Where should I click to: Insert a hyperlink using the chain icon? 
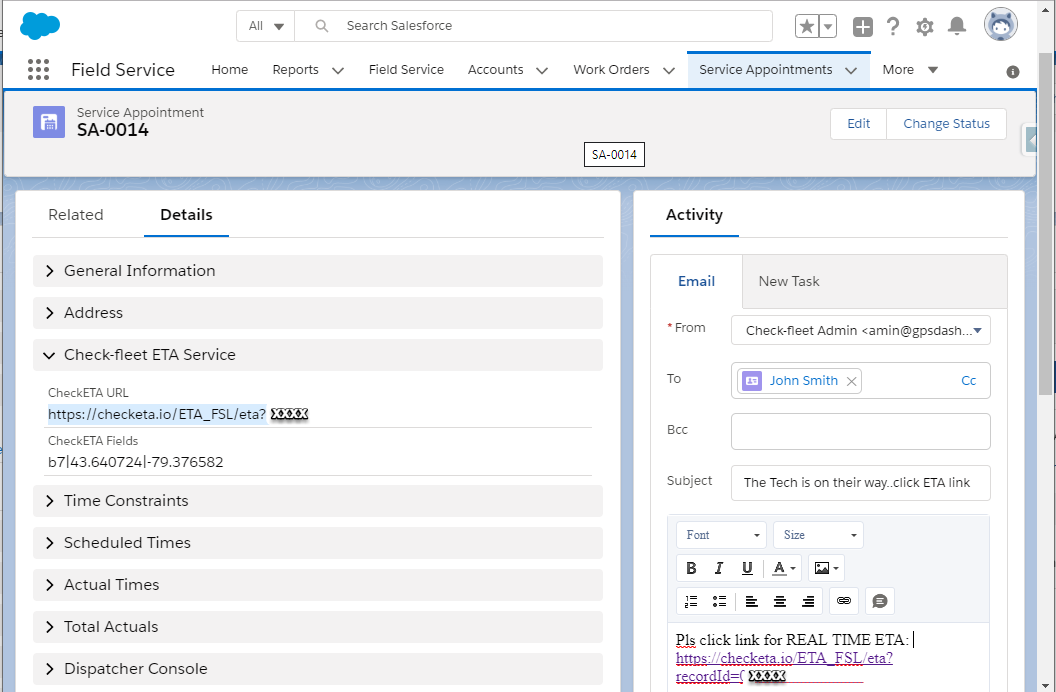point(843,600)
